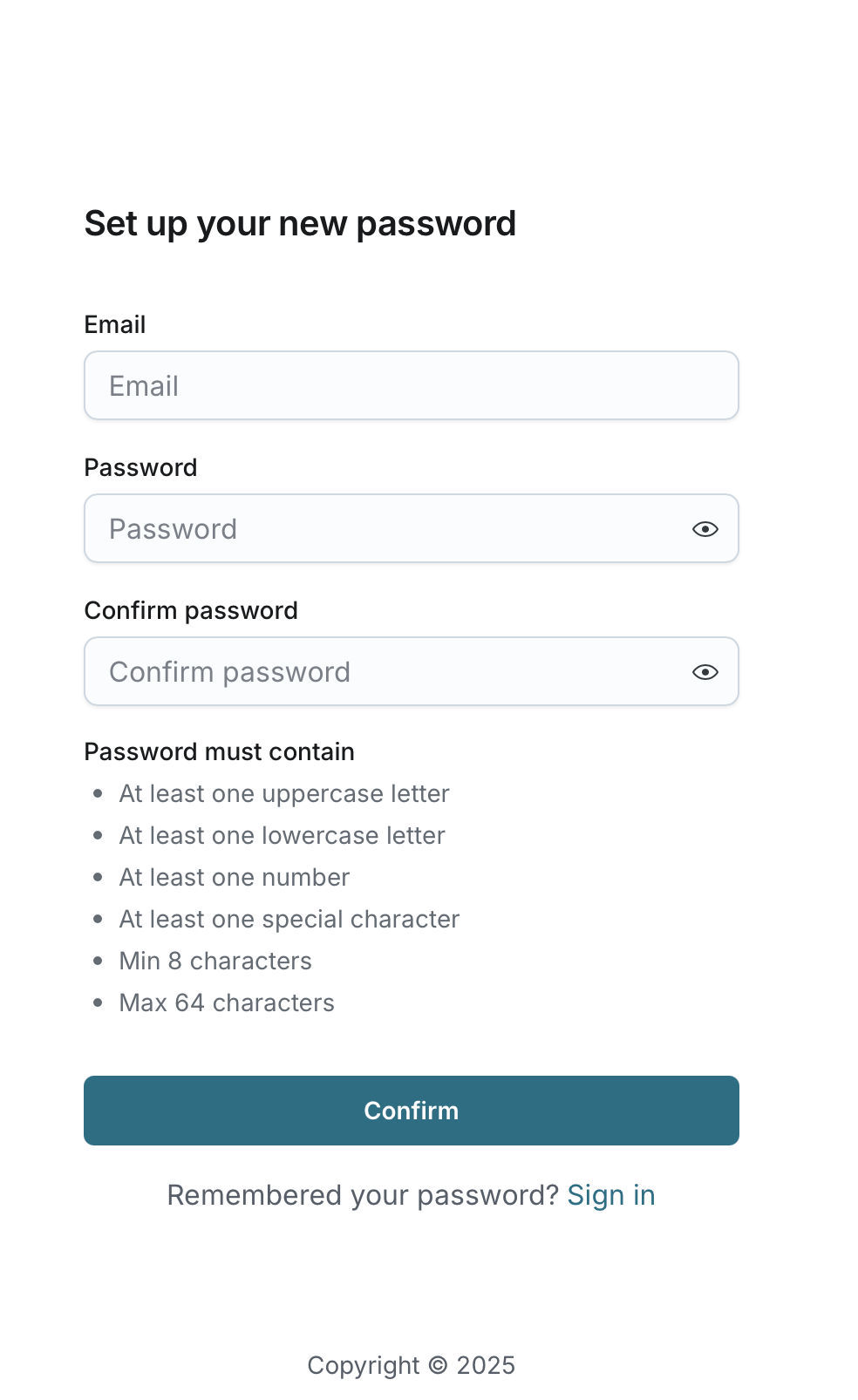
Task: Click "At least one lowercase letter" requirement
Action: pos(282,836)
